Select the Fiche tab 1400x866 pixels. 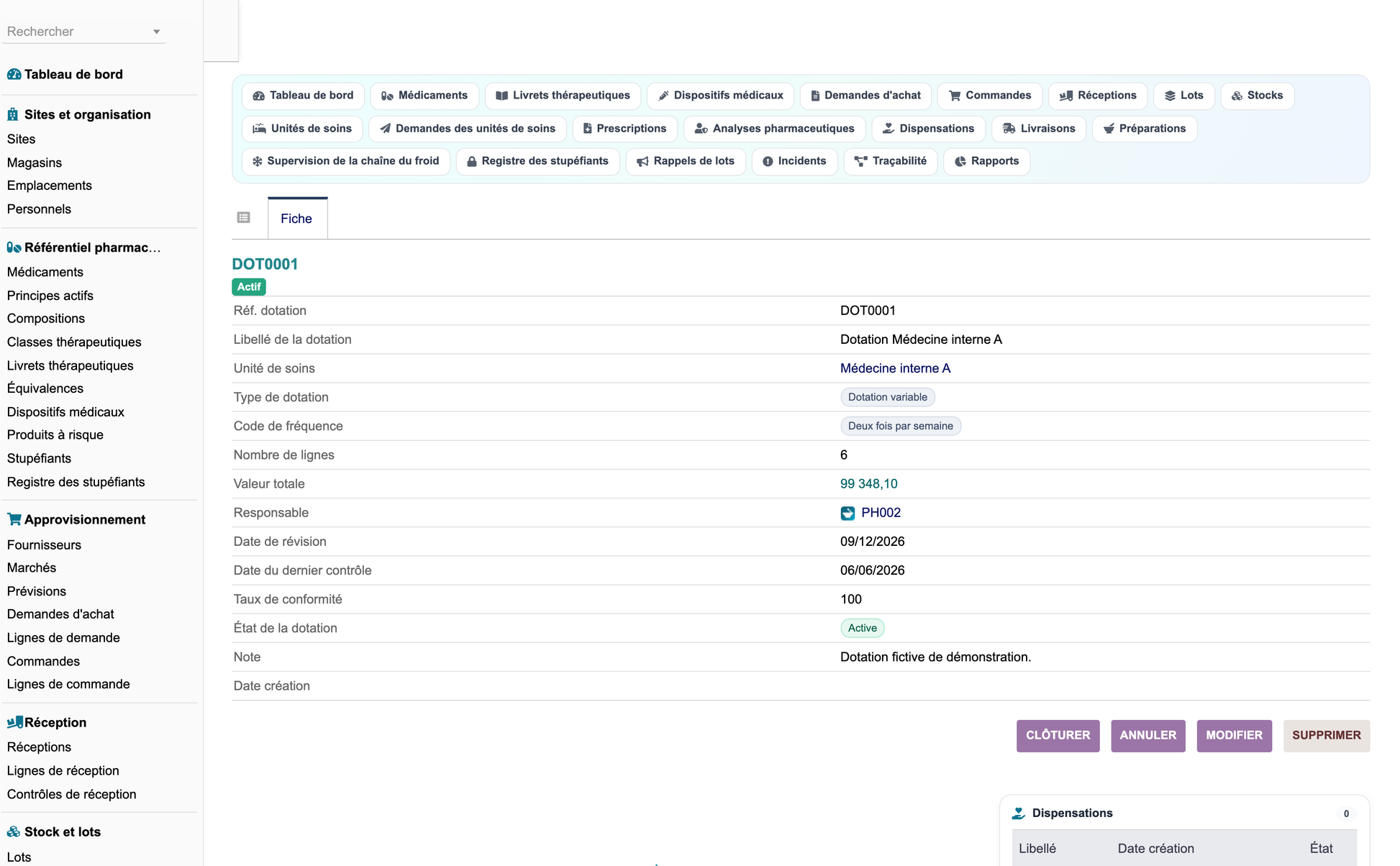297,219
